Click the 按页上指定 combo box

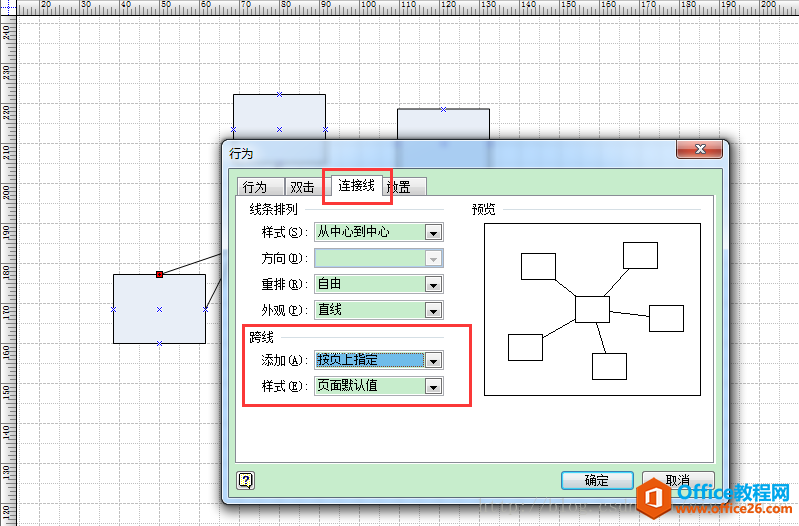pyautogui.click(x=379, y=360)
